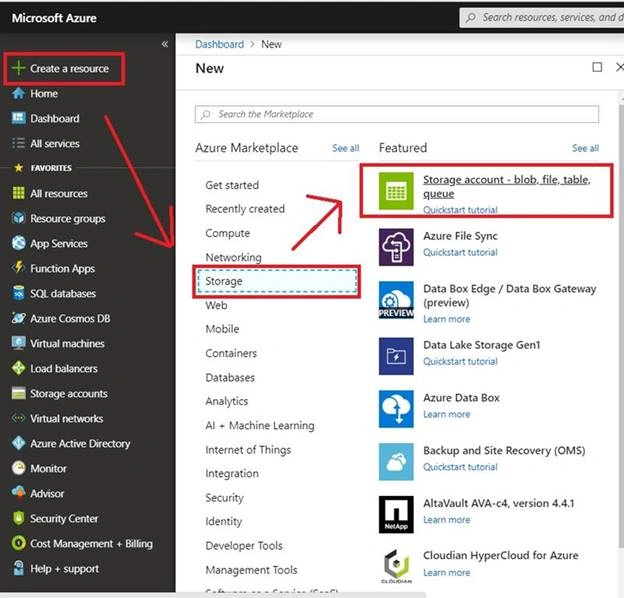Click the Backup and Site Recovery icon
624x598 pixels.
[x=396, y=462]
